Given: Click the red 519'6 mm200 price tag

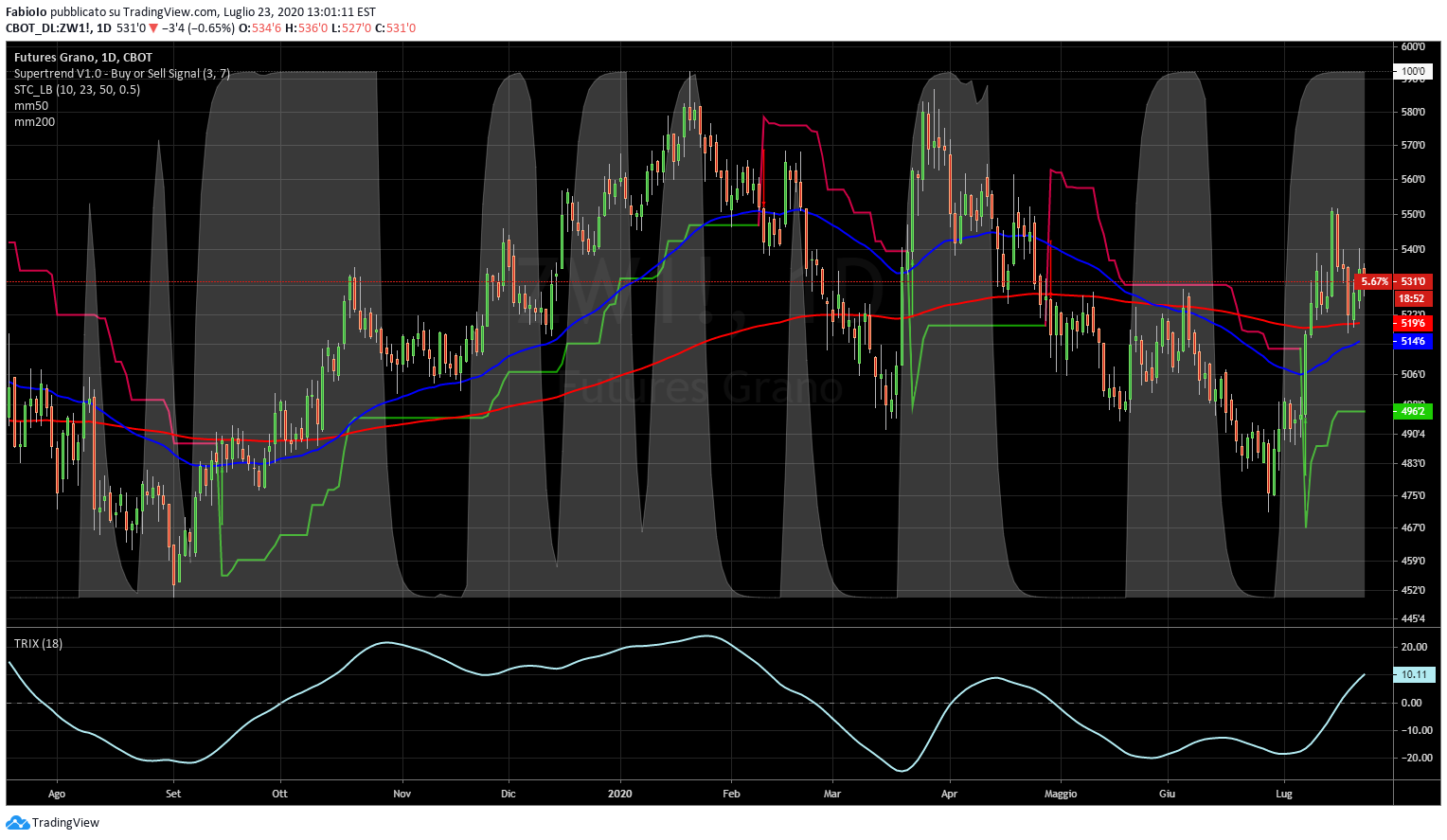Looking at the screenshot, I should pyautogui.click(x=1413, y=324).
